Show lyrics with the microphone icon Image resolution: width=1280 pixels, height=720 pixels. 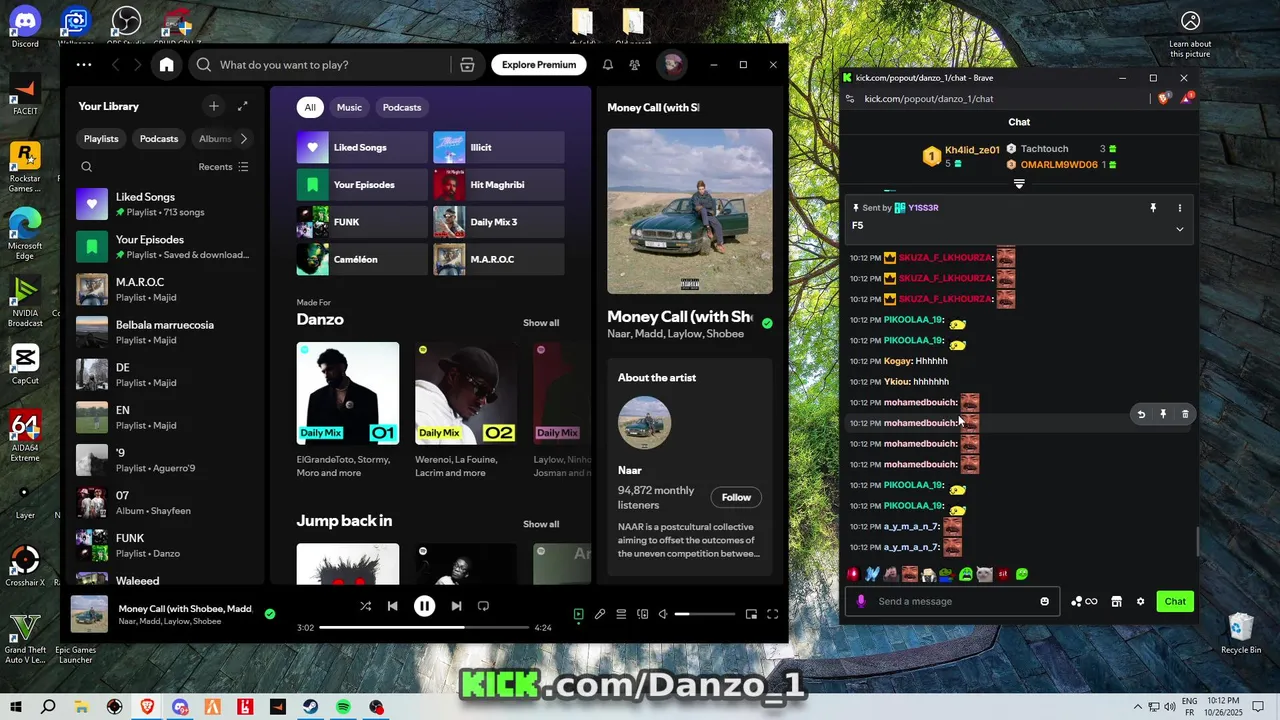click(600, 614)
